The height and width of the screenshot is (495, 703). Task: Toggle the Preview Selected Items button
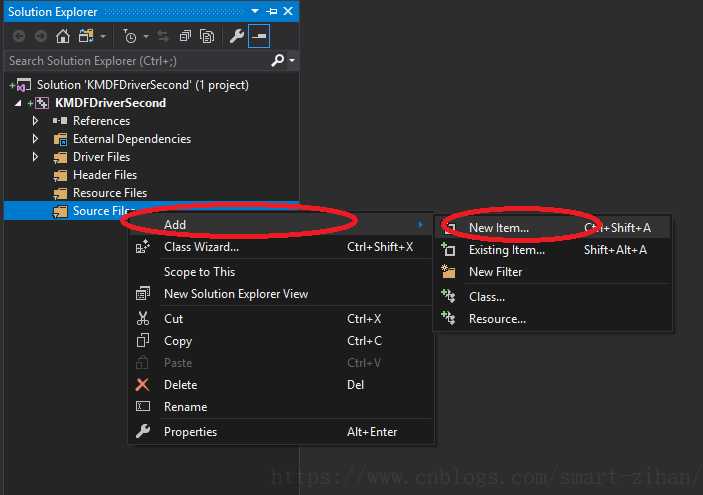(259, 36)
